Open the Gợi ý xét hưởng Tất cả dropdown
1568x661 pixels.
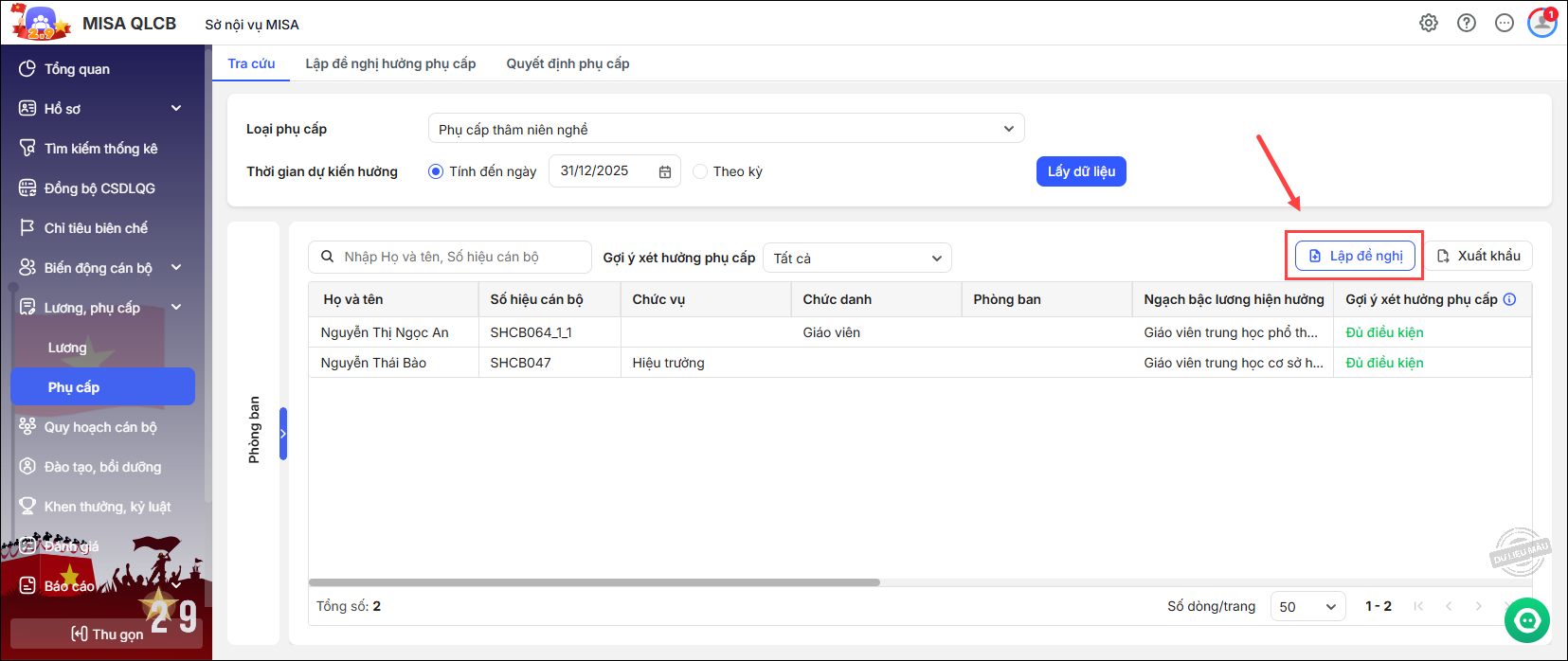(856, 258)
